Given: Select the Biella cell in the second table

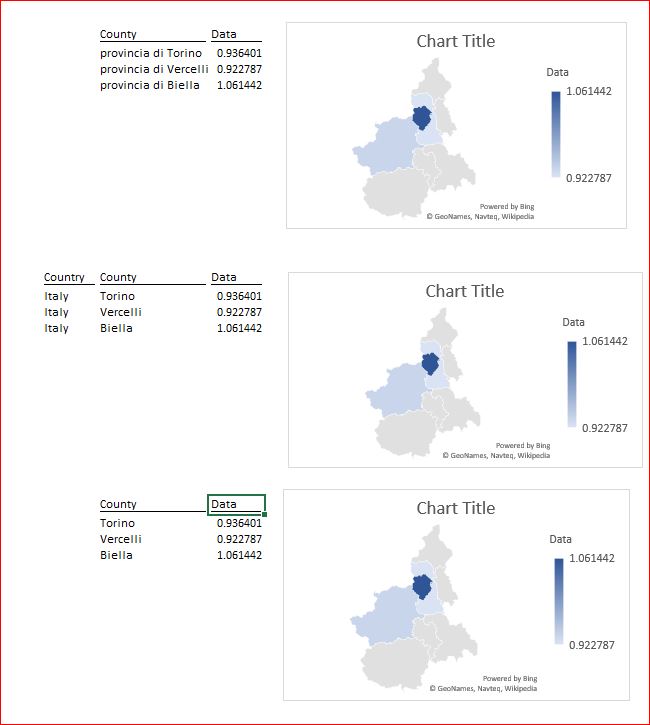Looking at the screenshot, I should point(116,328).
